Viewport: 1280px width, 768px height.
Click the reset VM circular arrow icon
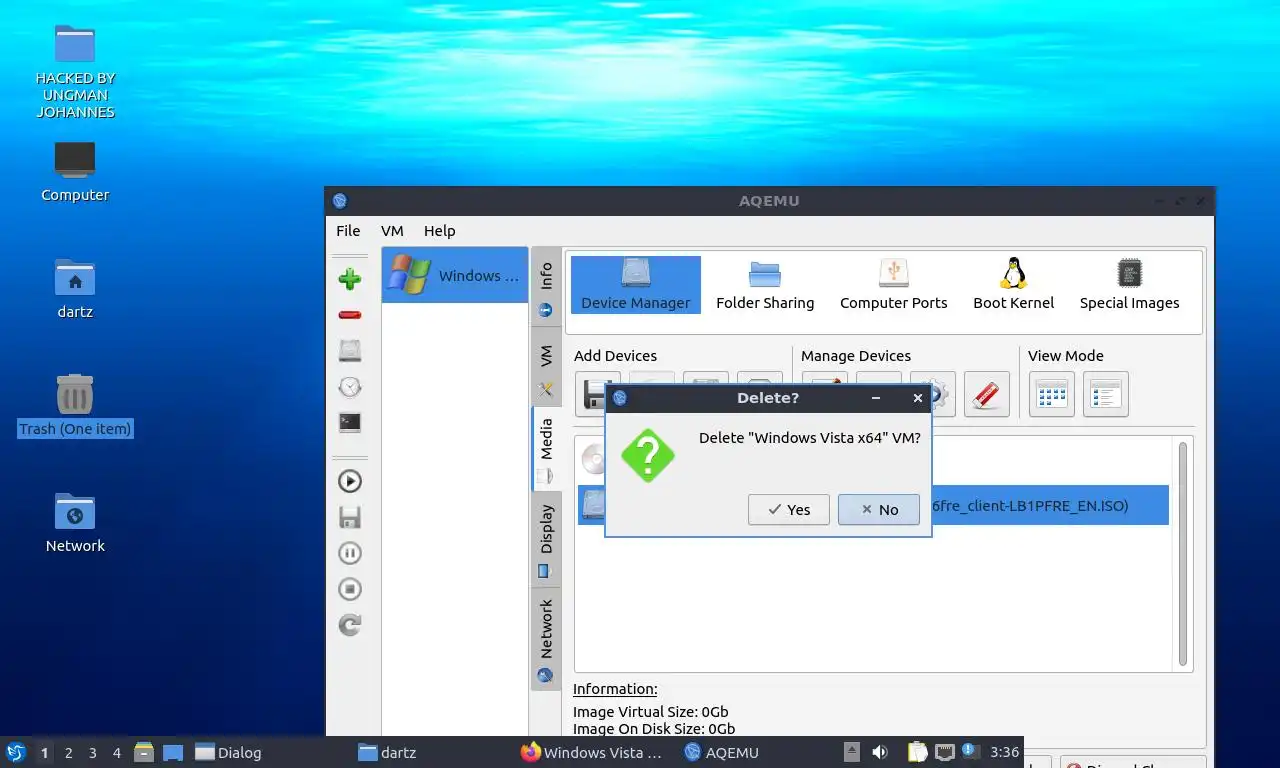coord(350,625)
